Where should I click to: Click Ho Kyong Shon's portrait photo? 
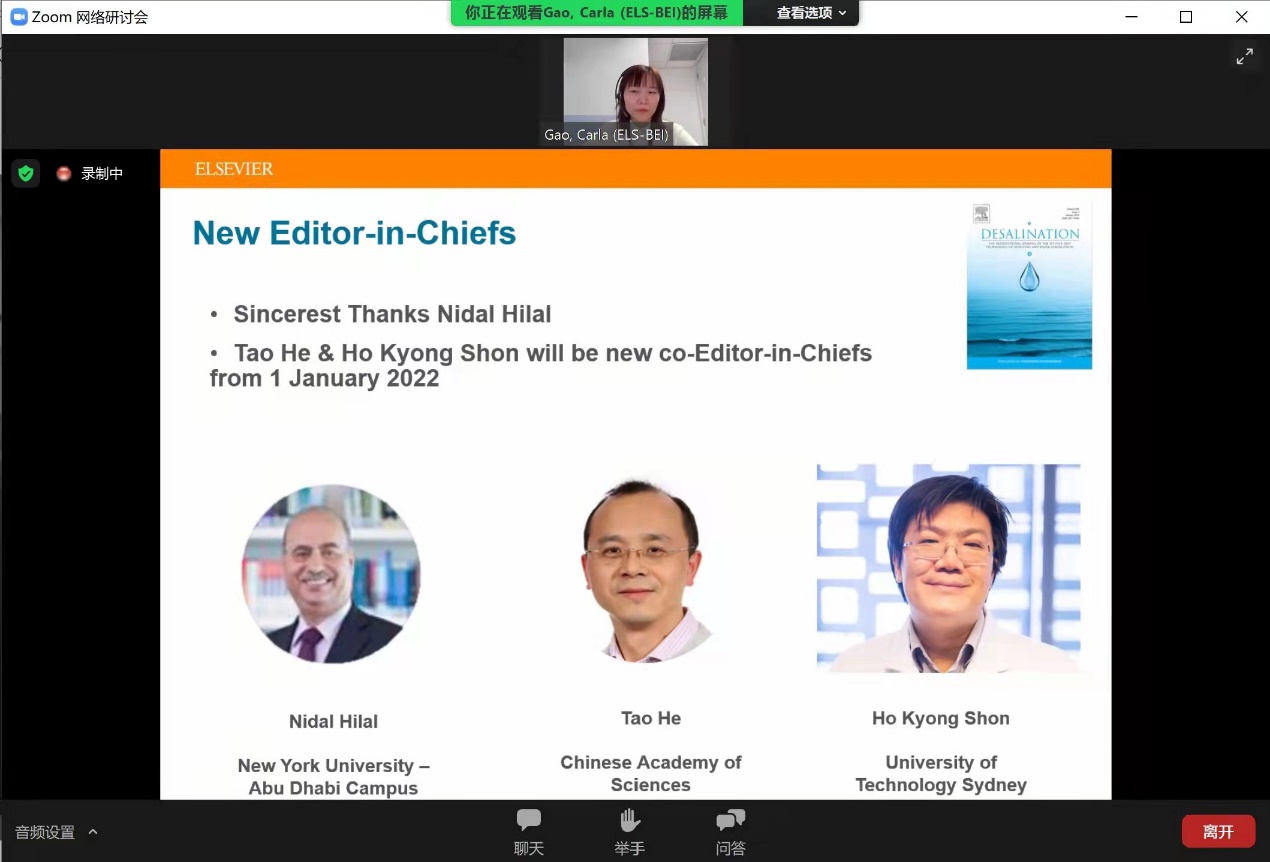click(948, 568)
